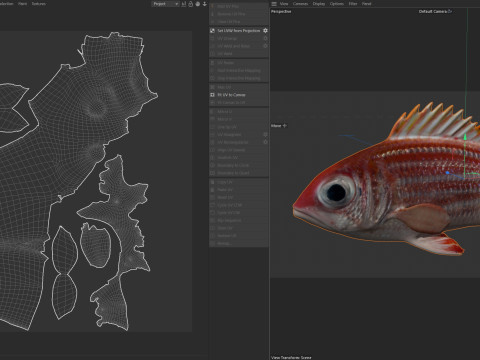Click the Perspective viewport label
The height and width of the screenshot is (360, 480).
281,11
